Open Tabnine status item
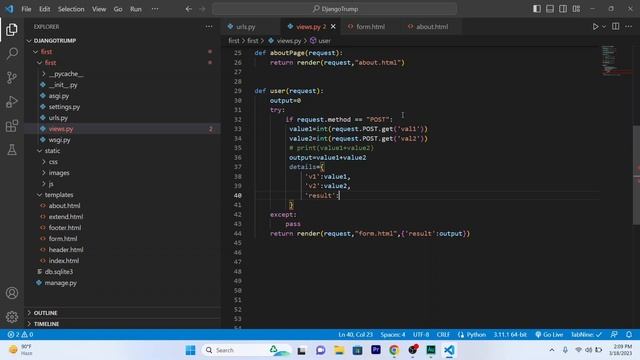This screenshot has height=360, width=640. [587, 334]
